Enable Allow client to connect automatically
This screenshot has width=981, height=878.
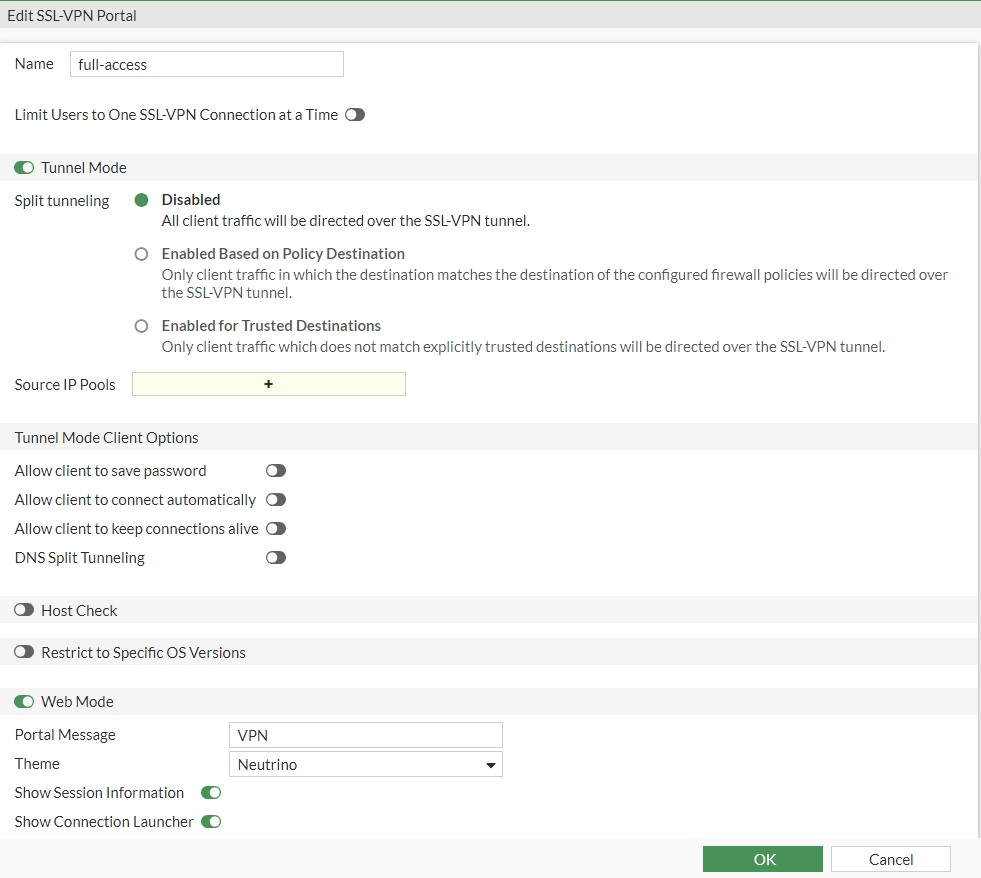click(276, 500)
